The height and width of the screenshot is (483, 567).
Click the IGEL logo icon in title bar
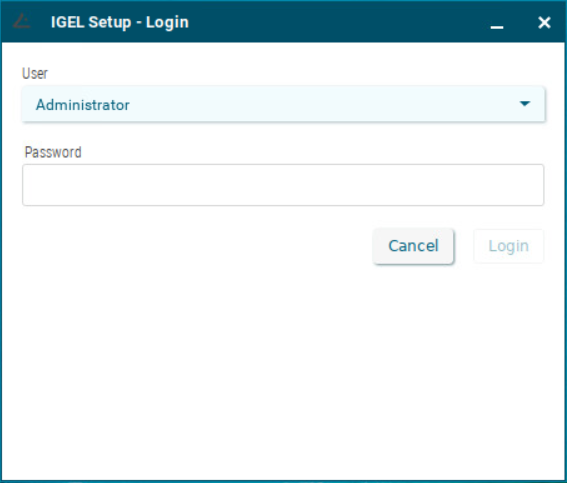coord(21,21)
